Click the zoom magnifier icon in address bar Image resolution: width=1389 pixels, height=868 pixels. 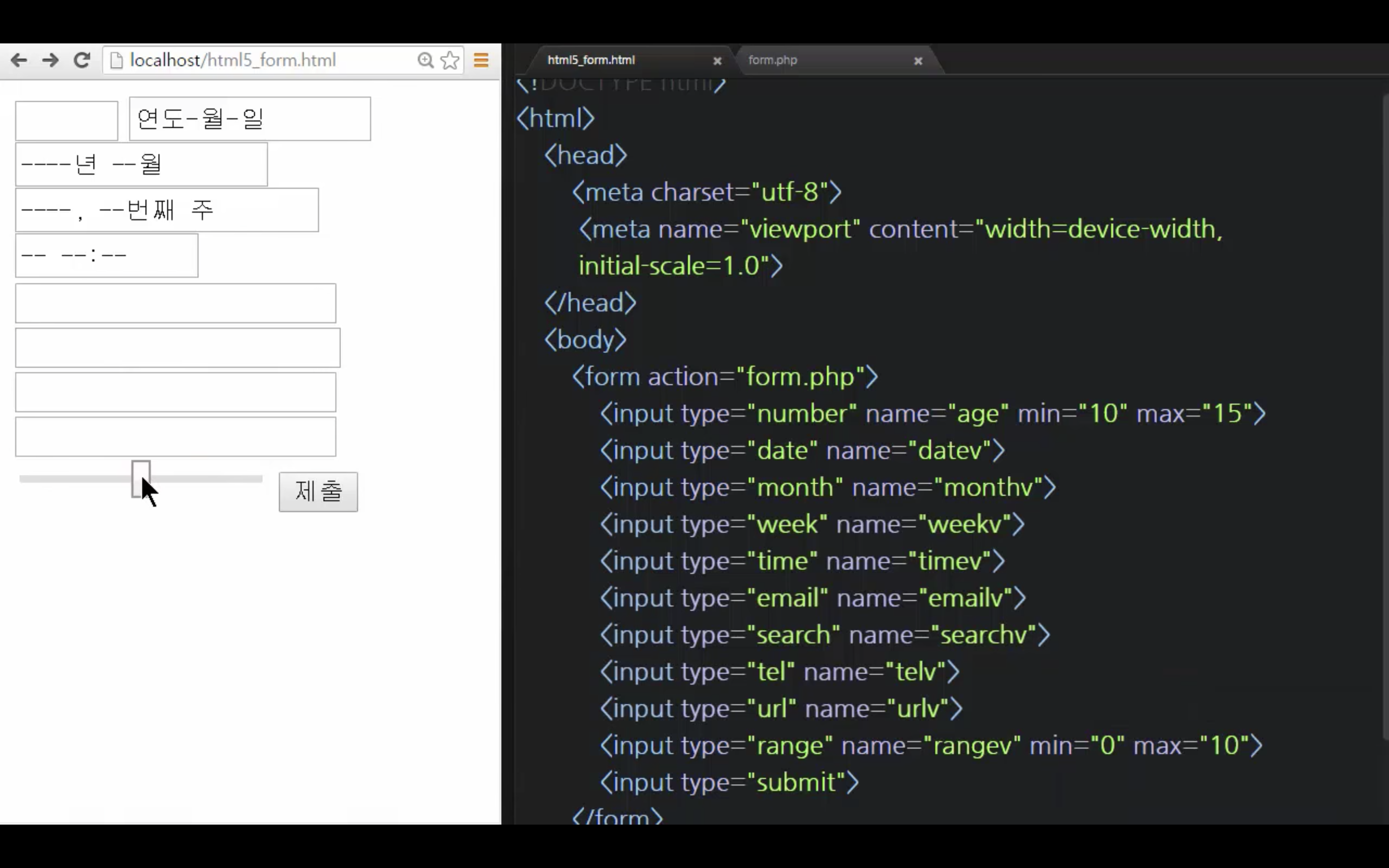click(425, 60)
